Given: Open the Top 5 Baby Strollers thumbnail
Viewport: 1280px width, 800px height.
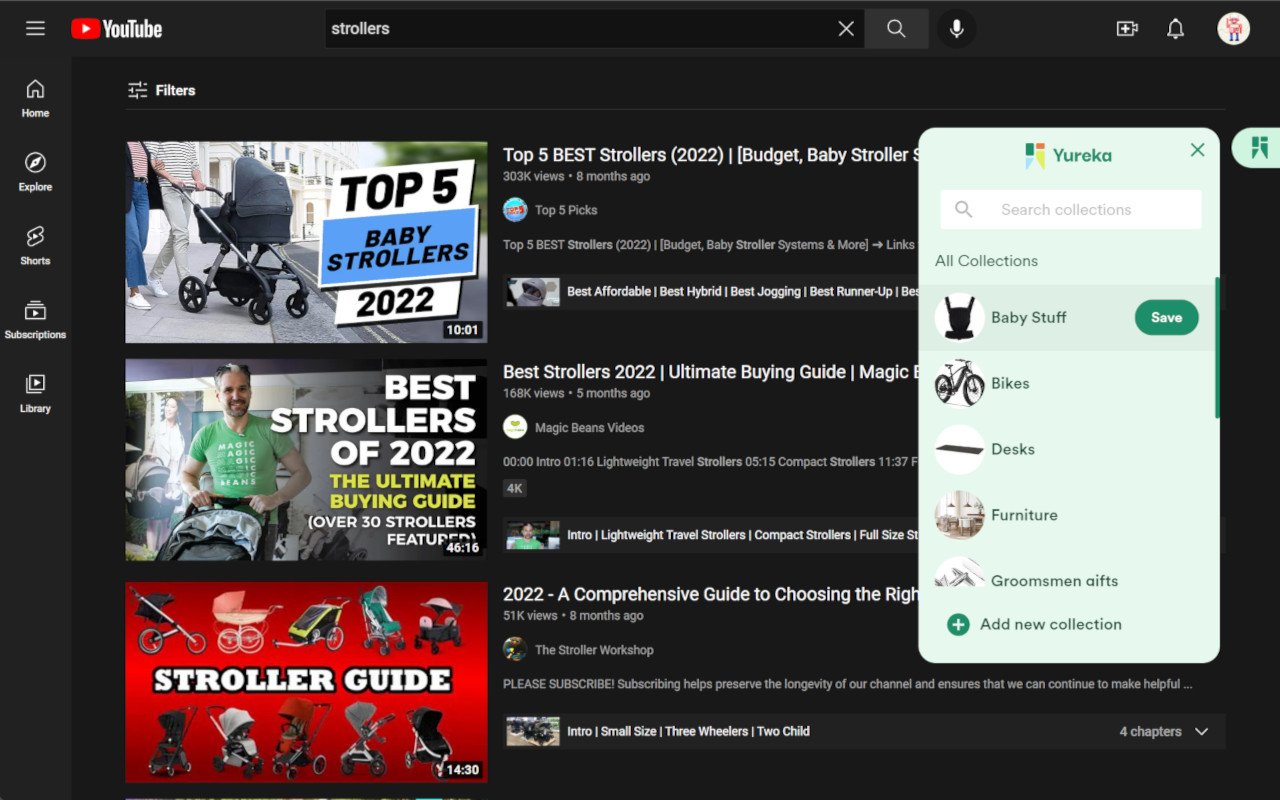Looking at the screenshot, I should pyautogui.click(x=306, y=242).
